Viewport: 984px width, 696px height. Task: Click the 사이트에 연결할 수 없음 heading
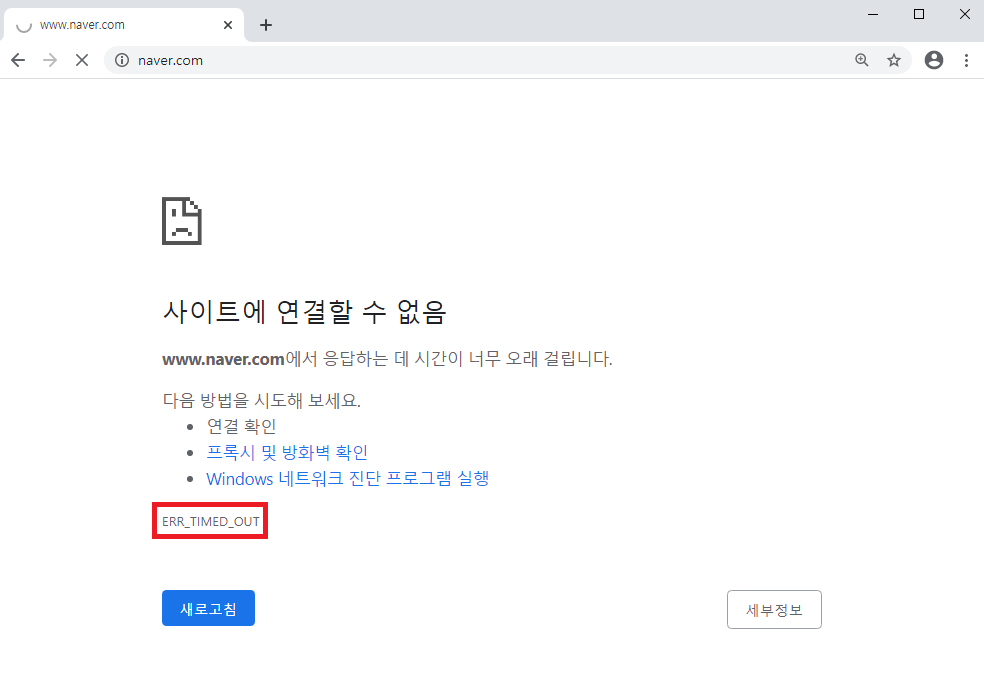(304, 312)
